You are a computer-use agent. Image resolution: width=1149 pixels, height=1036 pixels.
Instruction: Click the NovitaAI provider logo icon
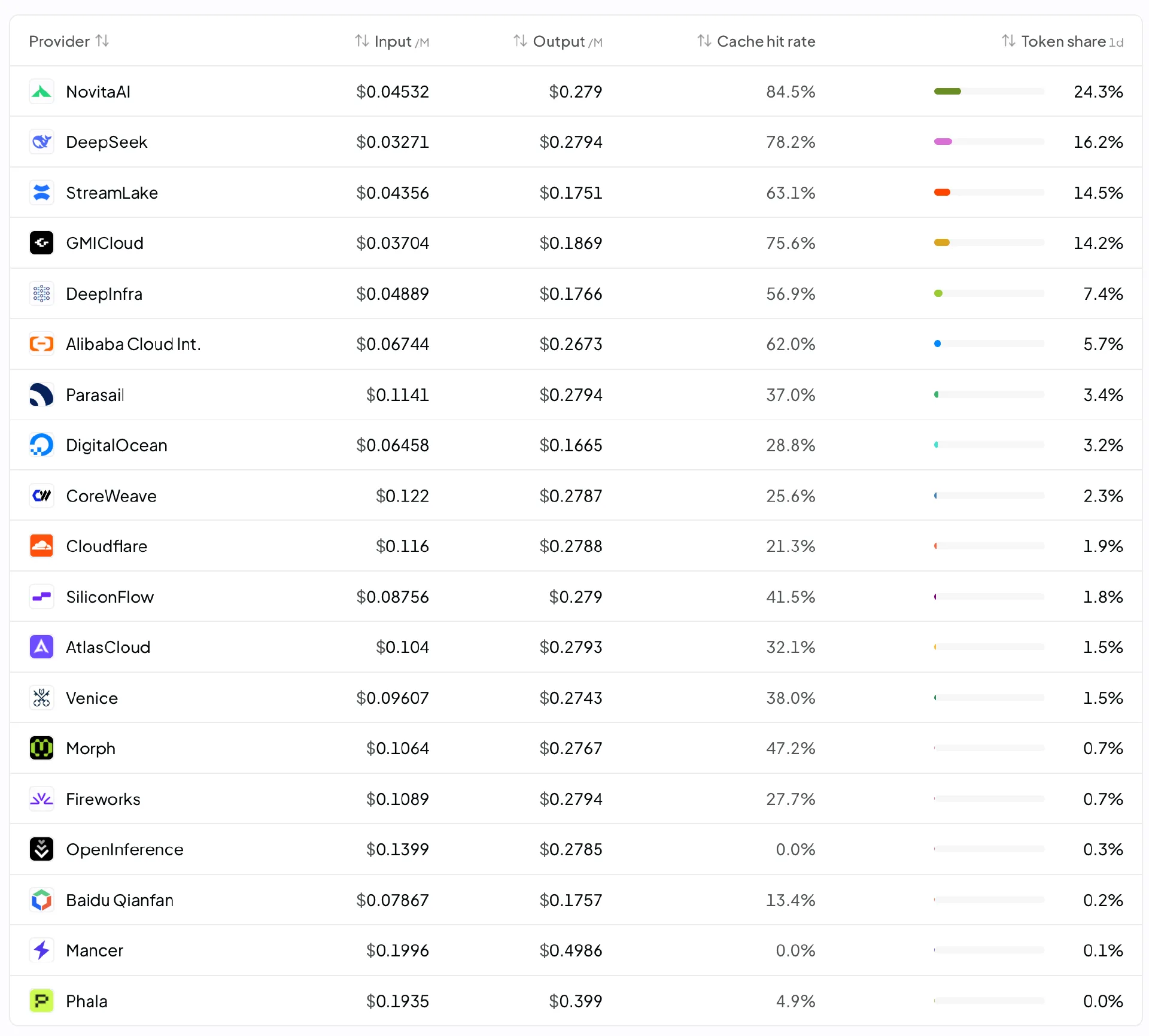41,92
